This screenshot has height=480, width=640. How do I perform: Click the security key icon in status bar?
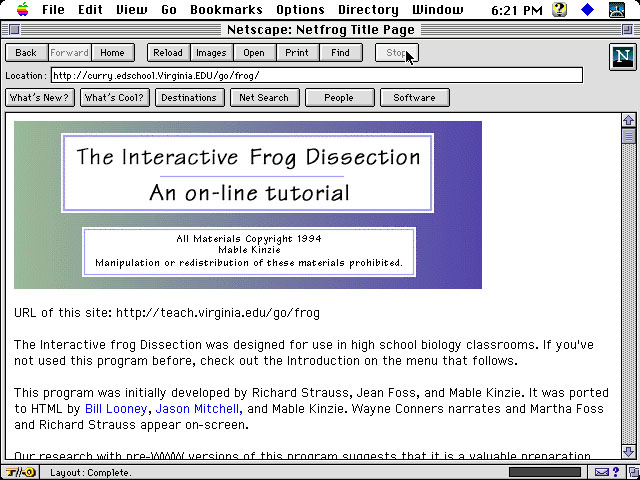coord(21,472)
